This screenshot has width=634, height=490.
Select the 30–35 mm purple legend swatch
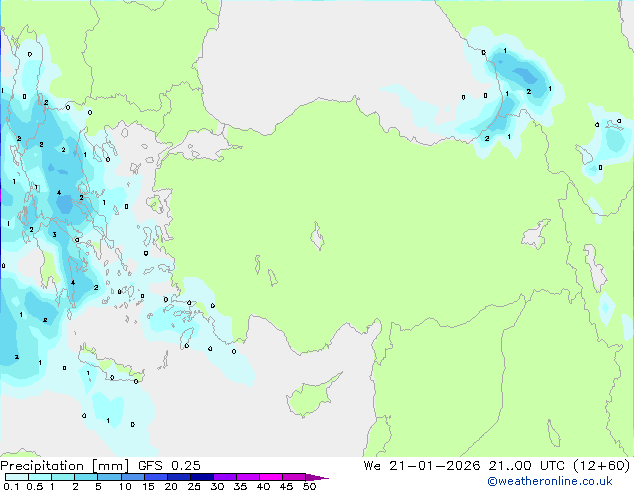(x=224, y=477)
